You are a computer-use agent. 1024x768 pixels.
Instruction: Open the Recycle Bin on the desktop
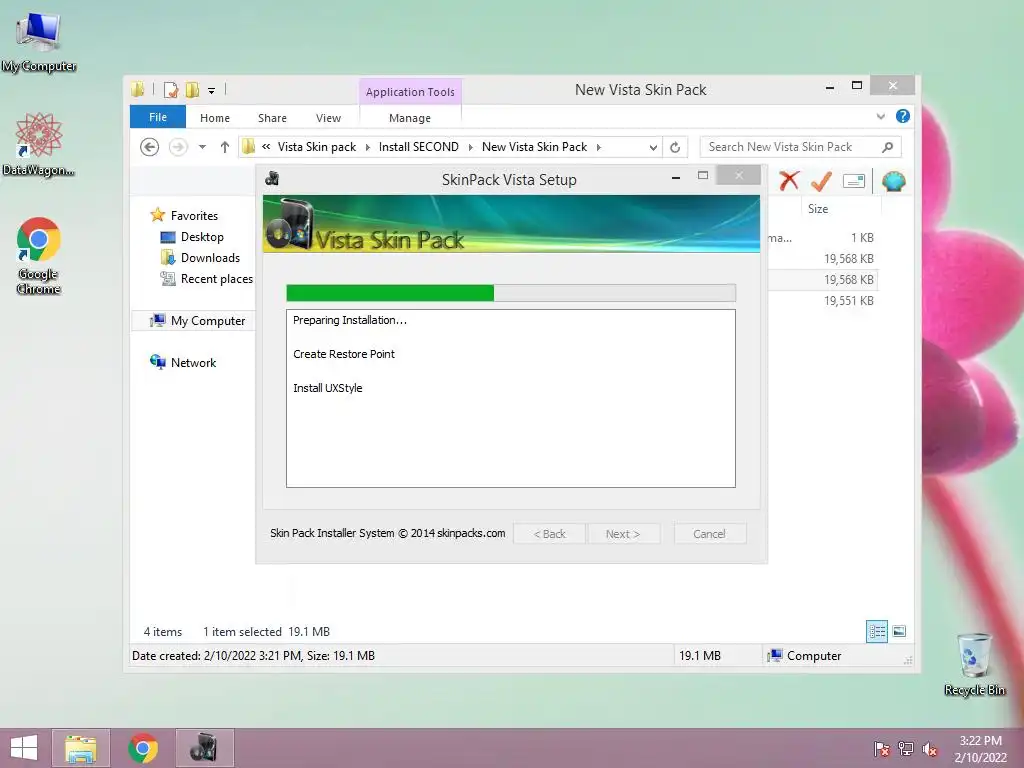point(974,664)
